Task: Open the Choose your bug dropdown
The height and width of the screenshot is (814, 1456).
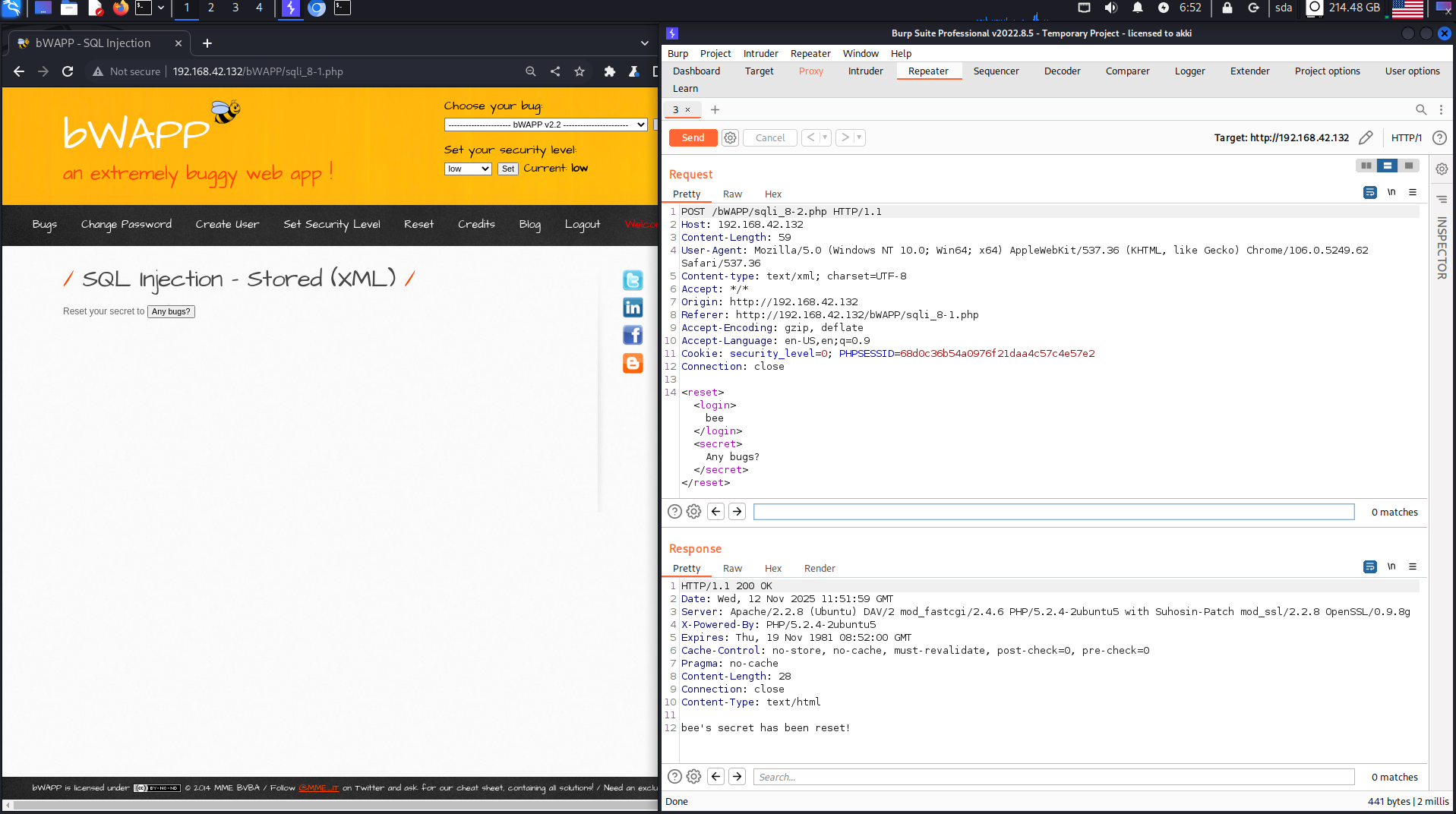Action: tap(545, 125)
